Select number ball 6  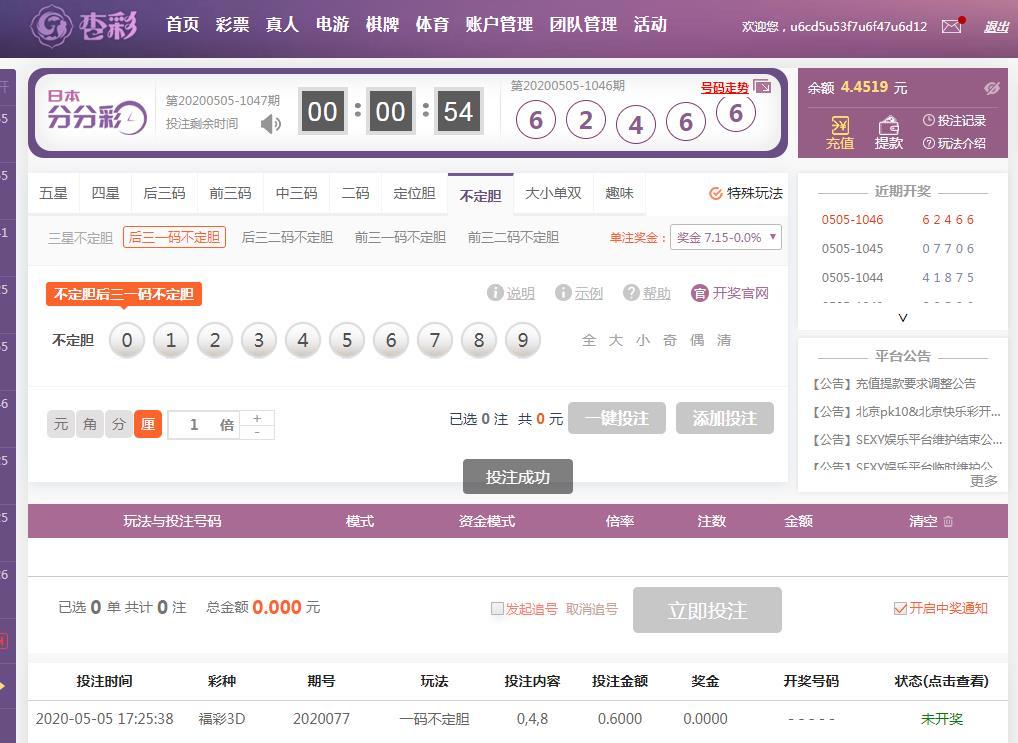[x=391, y=340]
